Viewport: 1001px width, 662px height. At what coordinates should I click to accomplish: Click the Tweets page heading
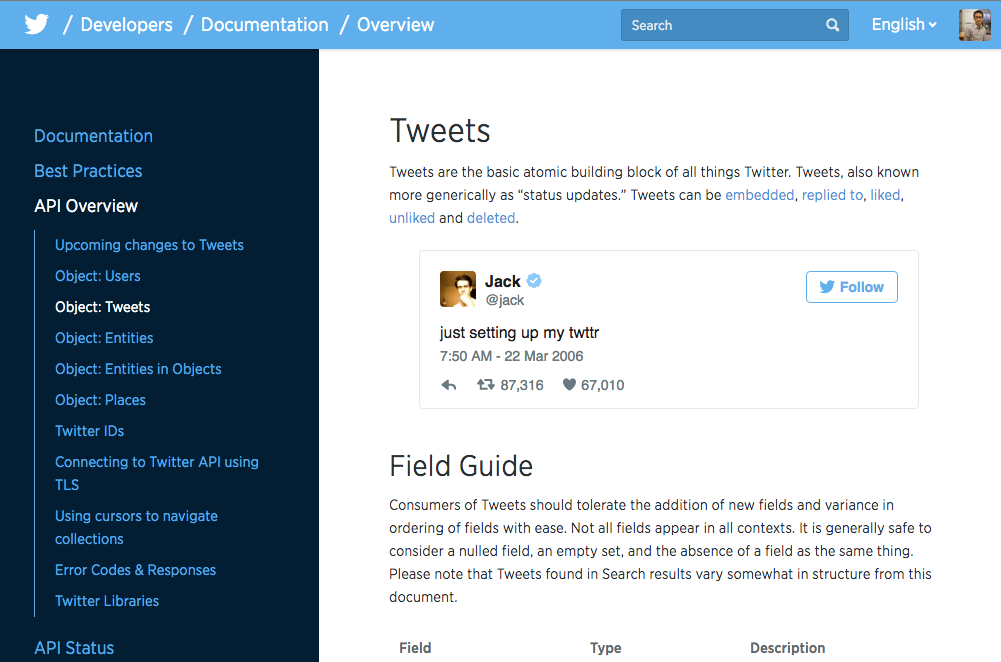440,131
